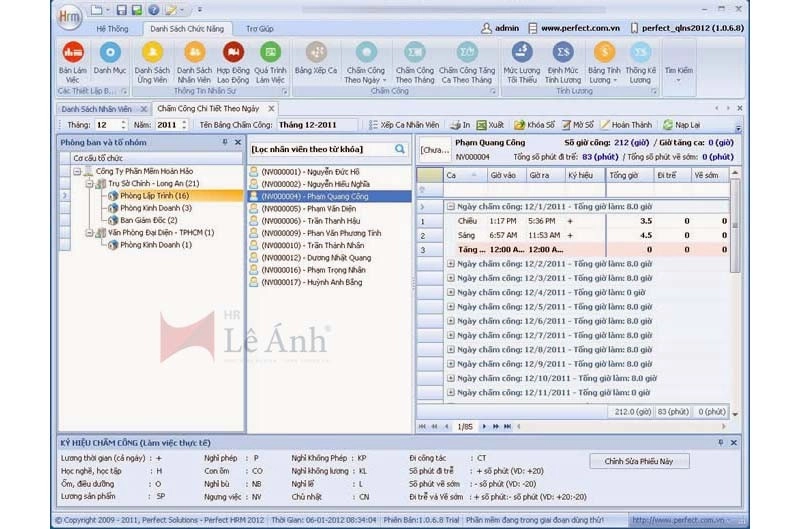Click the Xếp Ca Nhân Viên button
Screen dimensions: 800x529
403,125
